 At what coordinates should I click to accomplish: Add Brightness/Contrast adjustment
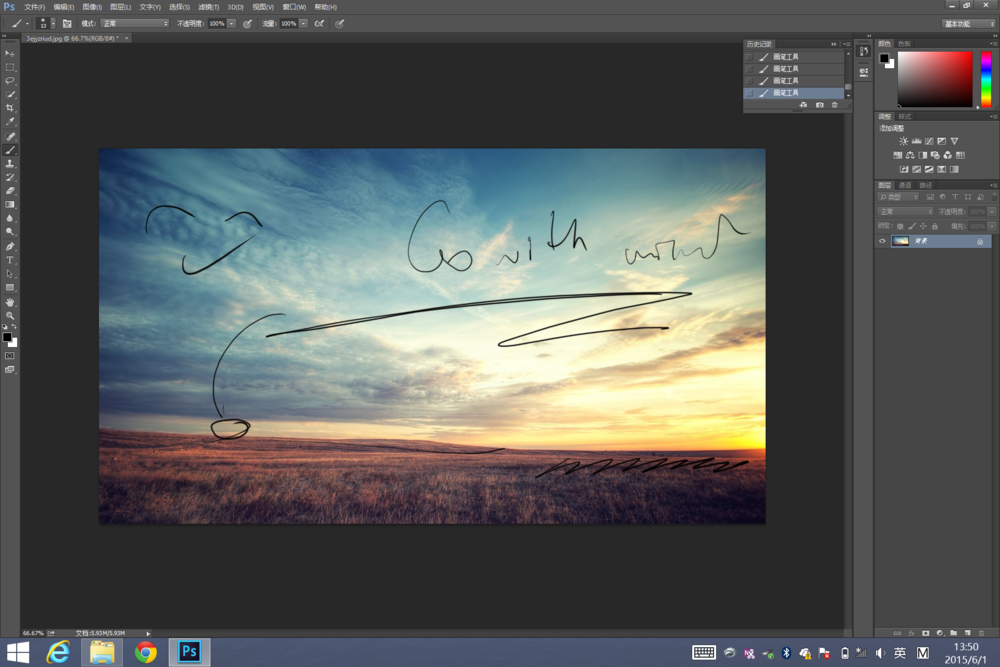[x=904, y=142]
